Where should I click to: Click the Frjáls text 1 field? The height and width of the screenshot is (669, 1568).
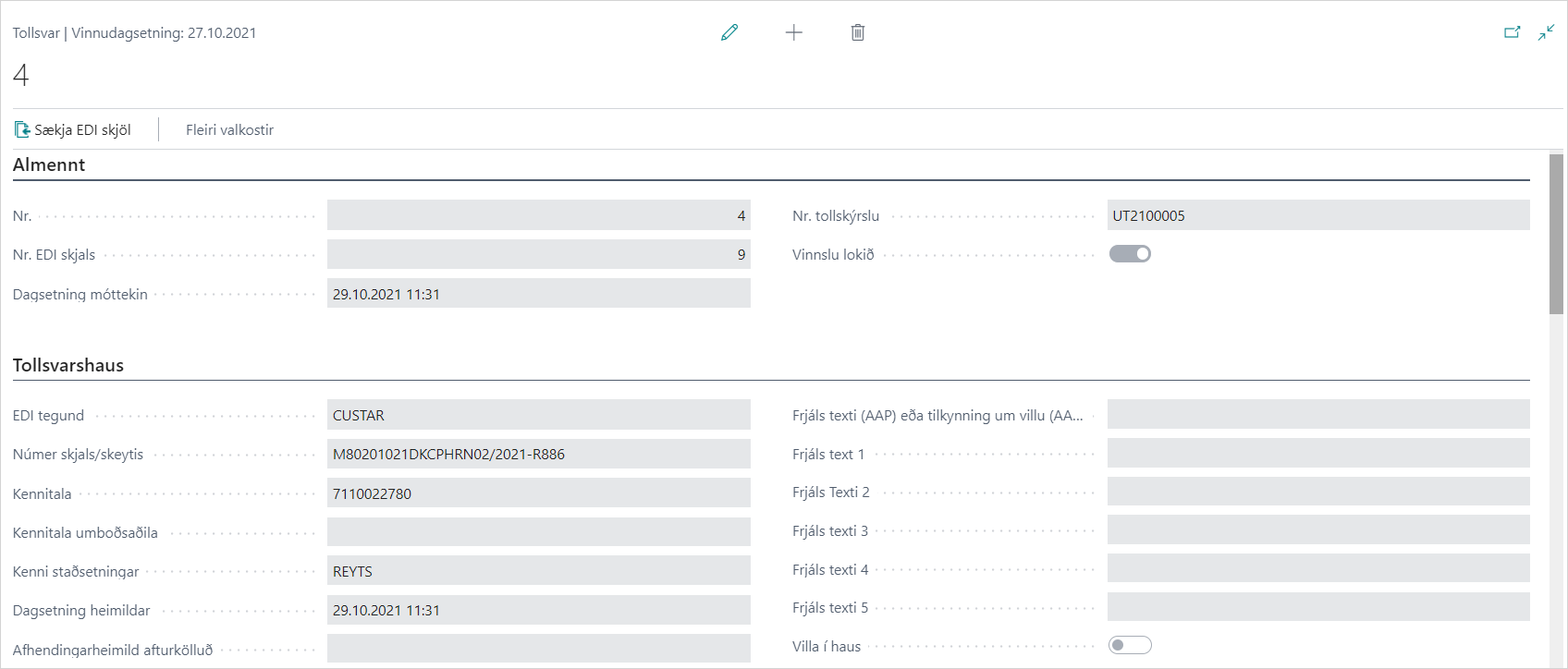[1317, 455]
